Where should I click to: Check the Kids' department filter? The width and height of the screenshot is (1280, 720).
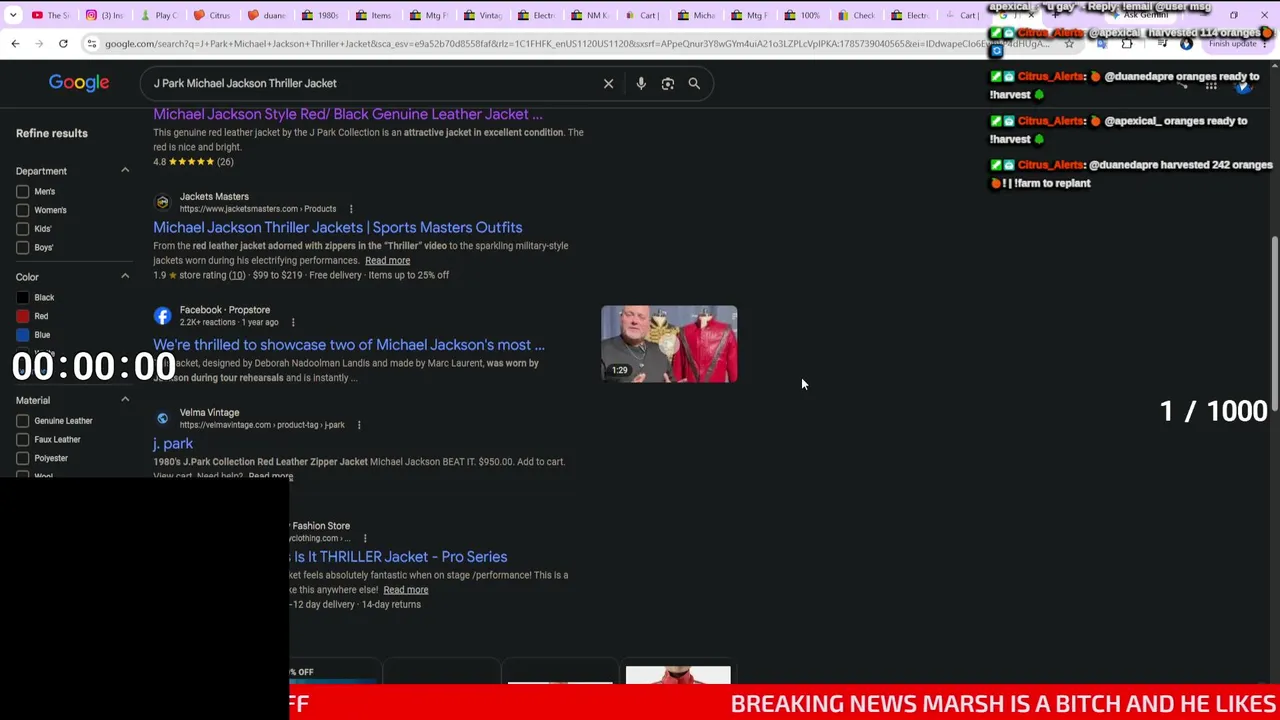pos(23,229)
